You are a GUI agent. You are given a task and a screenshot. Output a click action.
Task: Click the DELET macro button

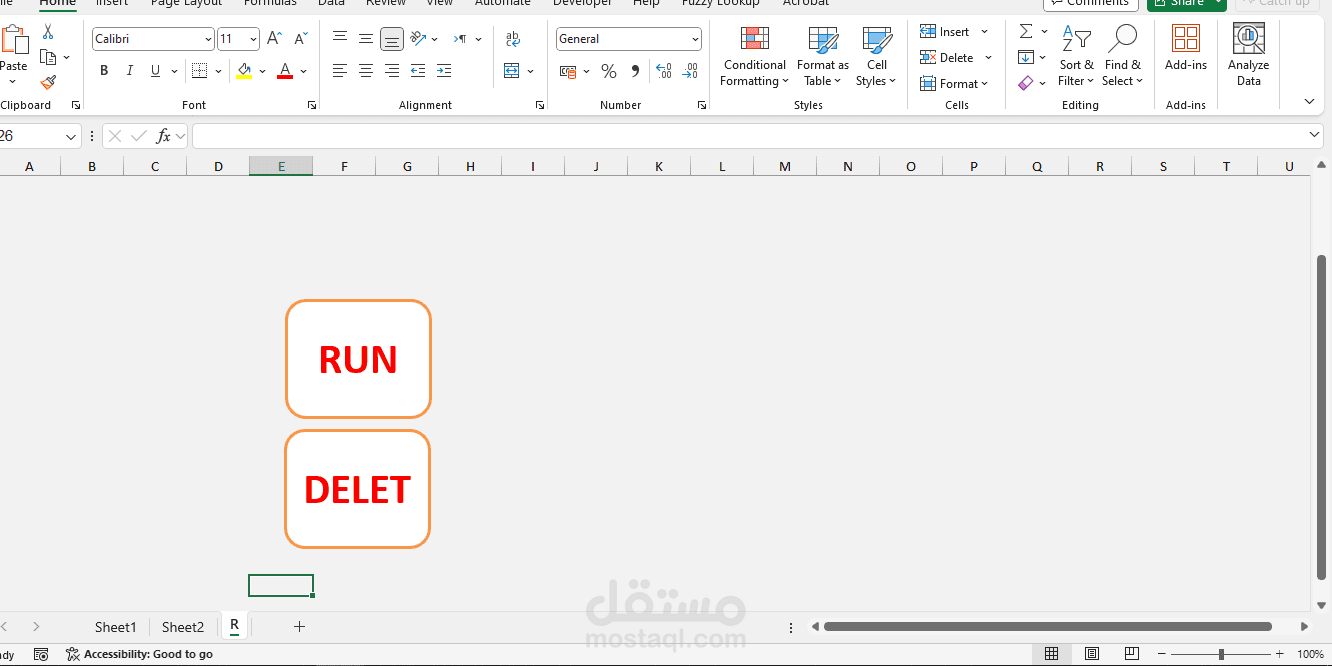357,489
